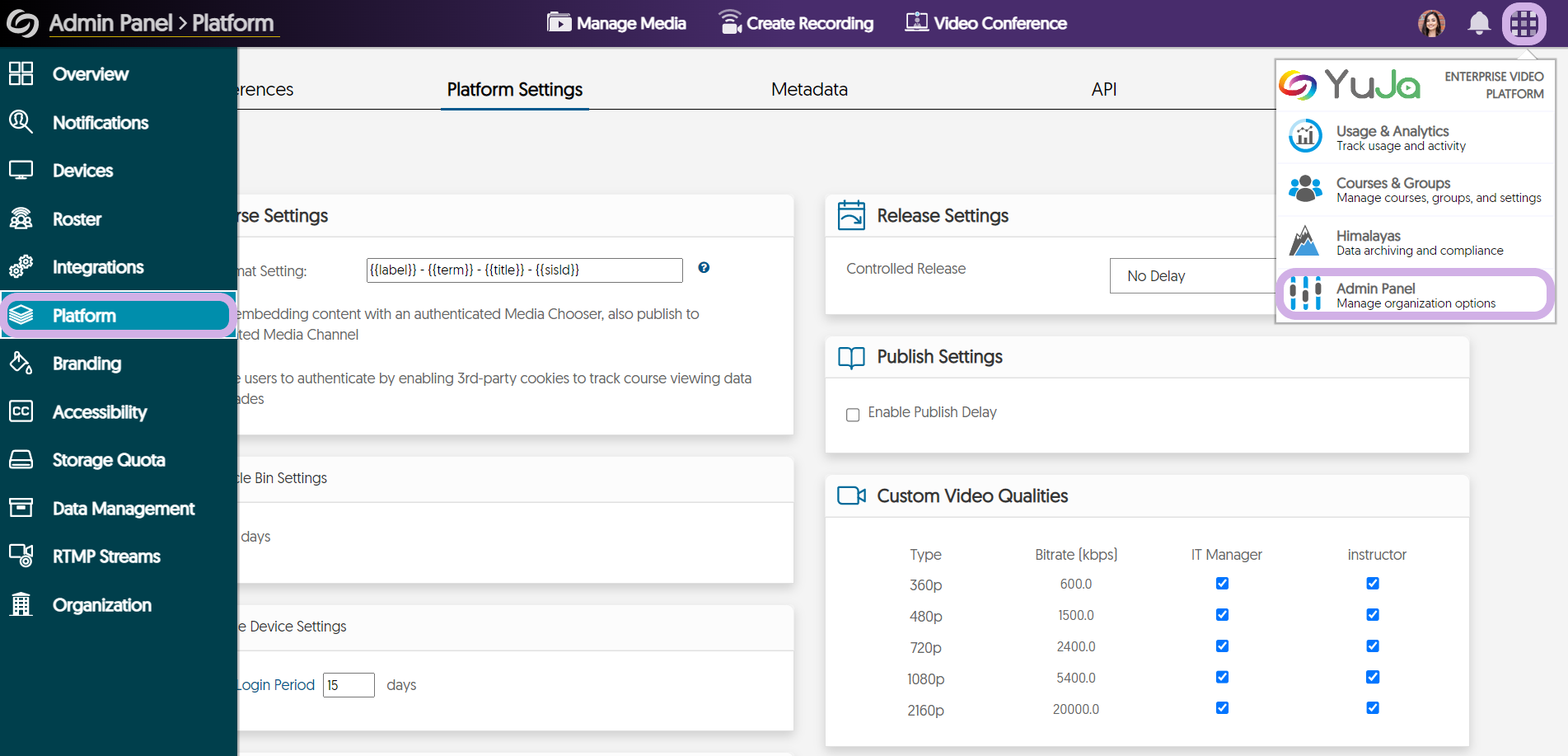The width and height of the screenshot is (1568, 756).
Task: Click Create Recording in top bar
Action: click(796, 23)
